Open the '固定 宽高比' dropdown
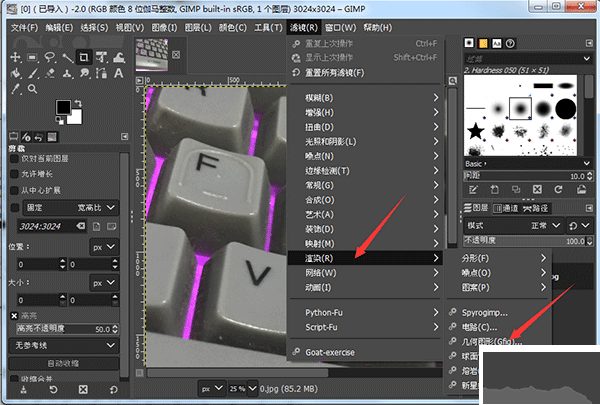Image resolution: width=600 pixels, height=405 pixels. coord(70,207)
